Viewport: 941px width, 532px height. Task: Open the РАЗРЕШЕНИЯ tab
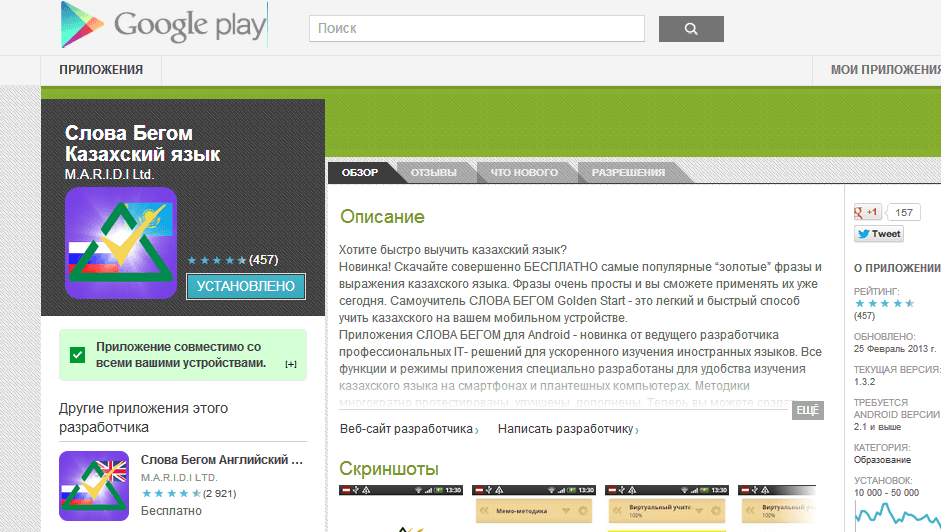coord(628,172)
